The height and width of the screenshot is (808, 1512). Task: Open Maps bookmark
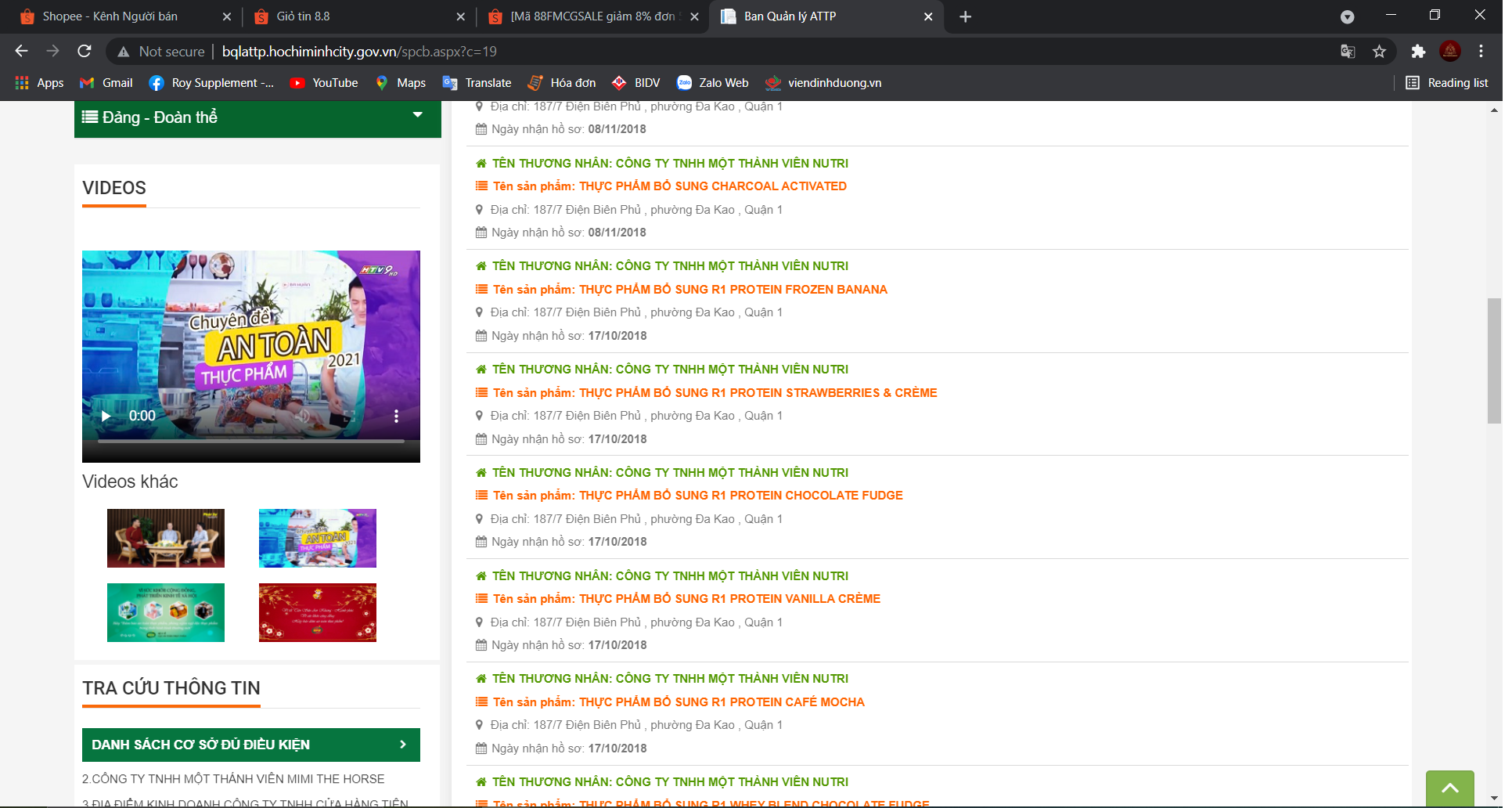(x=401, y=83)
